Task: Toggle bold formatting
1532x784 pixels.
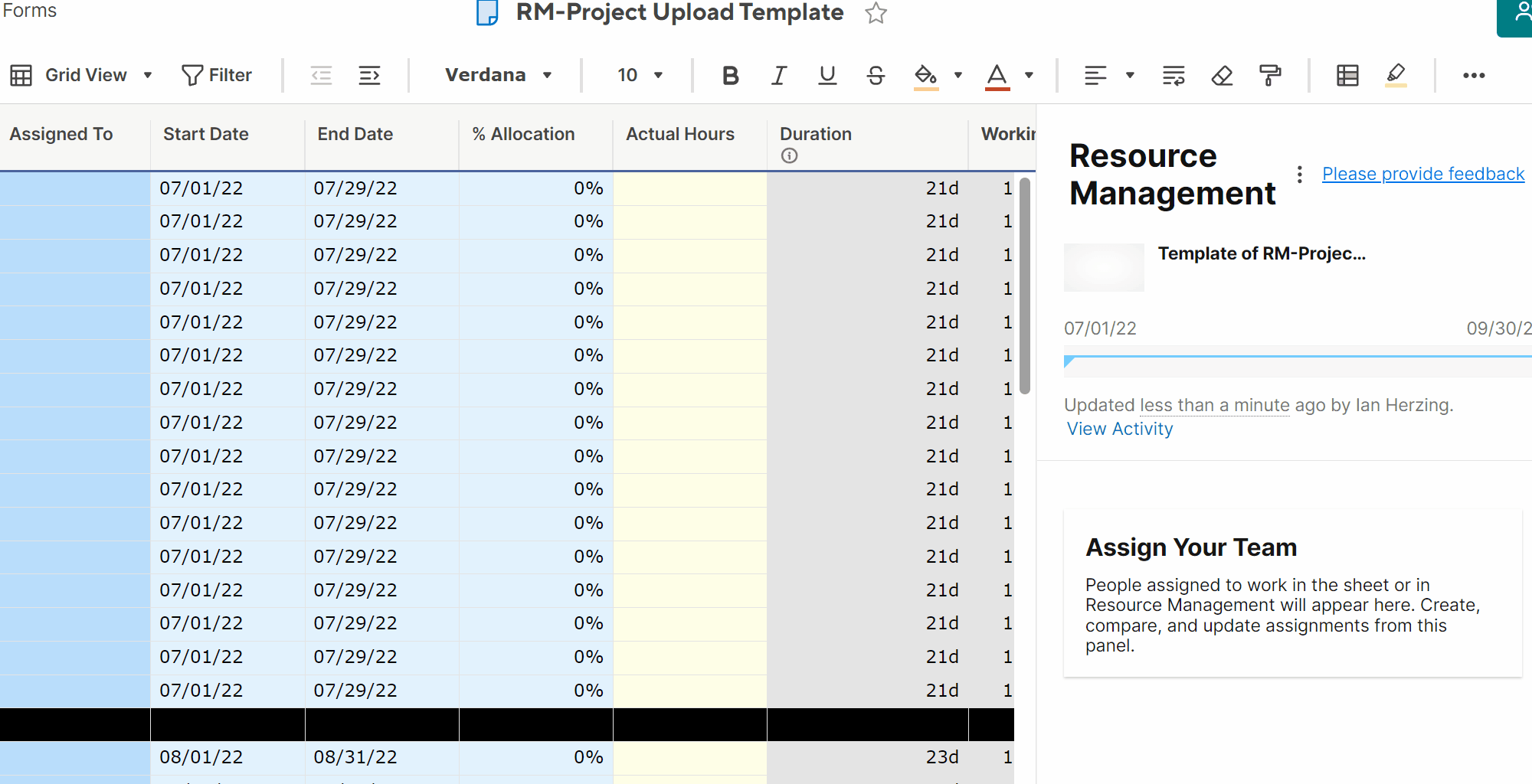Action: pos(731,75)
